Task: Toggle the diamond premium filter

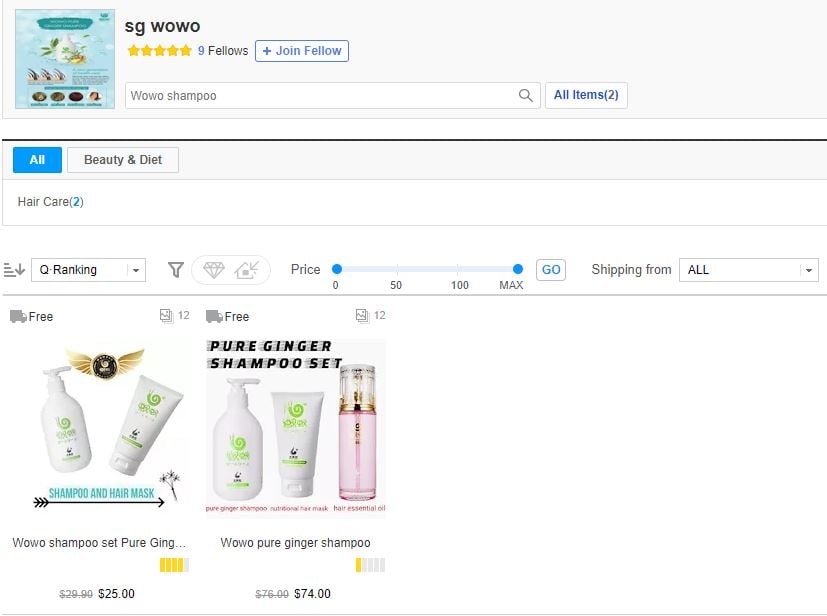Action: [x=213, y=270]
